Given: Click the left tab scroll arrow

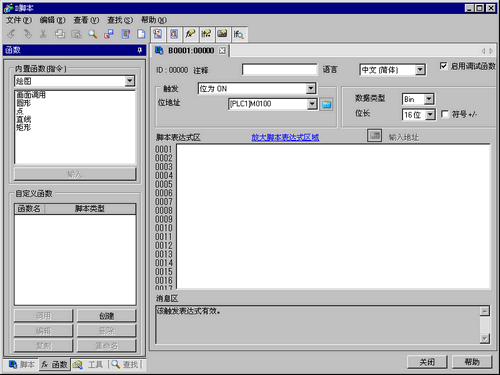Looking at the screenshot, I should coord(483,51).
